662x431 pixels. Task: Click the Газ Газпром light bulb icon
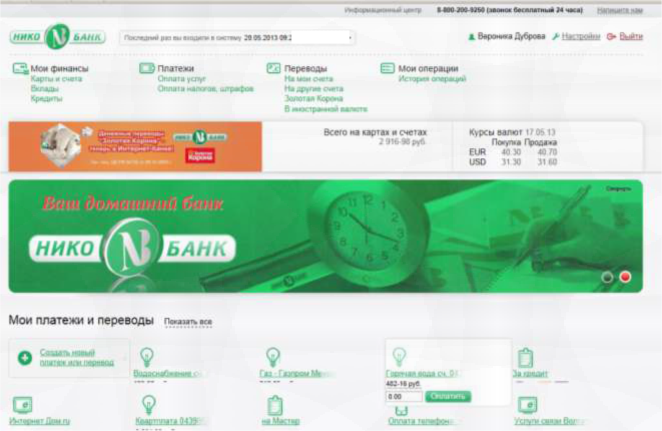273,357
